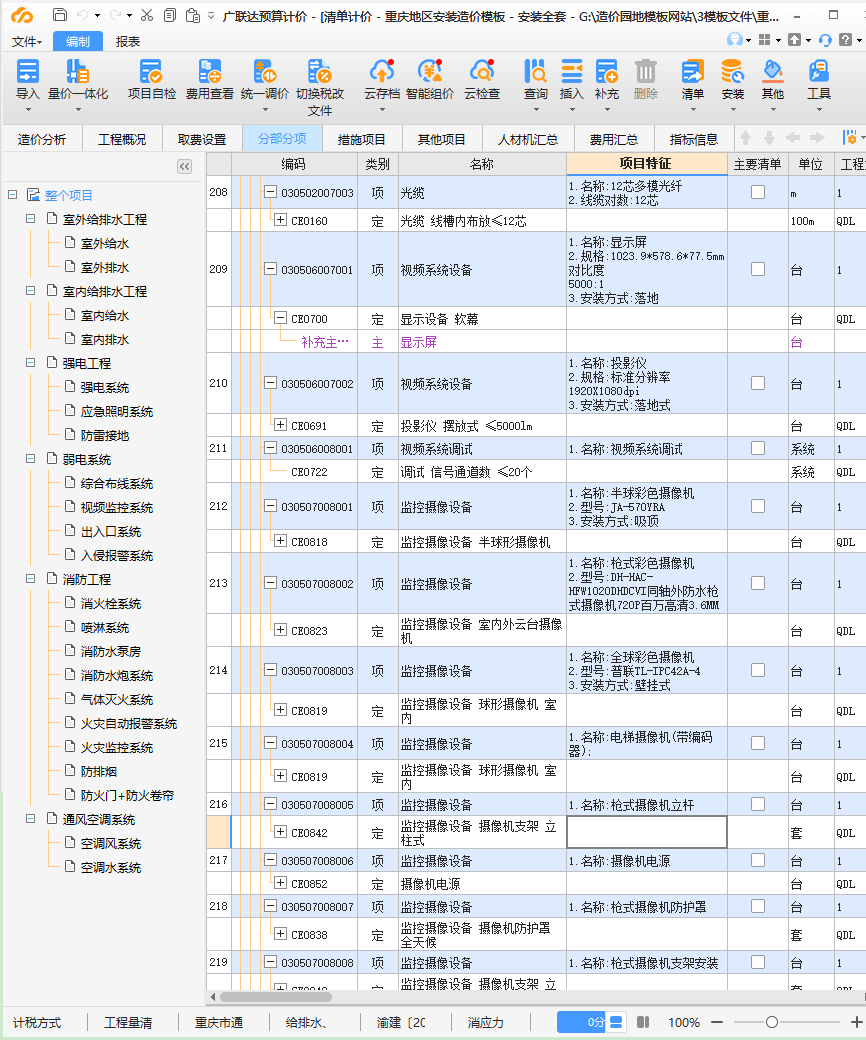
Task: Click the 费用查看 fee view icon
Action: point(210,72)
